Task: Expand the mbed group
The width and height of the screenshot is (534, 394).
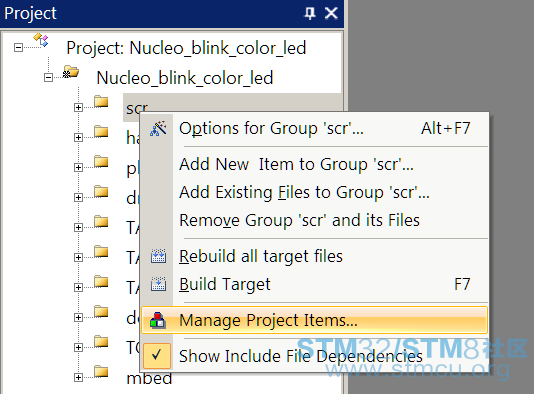Action: pyautogui.click(x=78, y=377)
